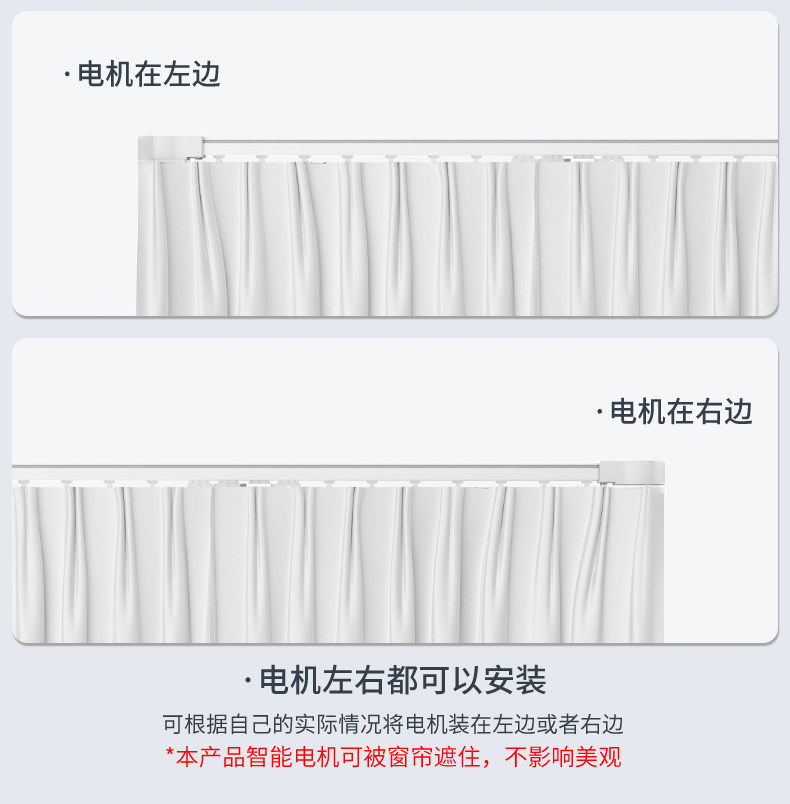Click the white curtain fabric in top panel
The height and width of the screenshot is (804, 790).
pyautogui.click(x=457, y=237)
